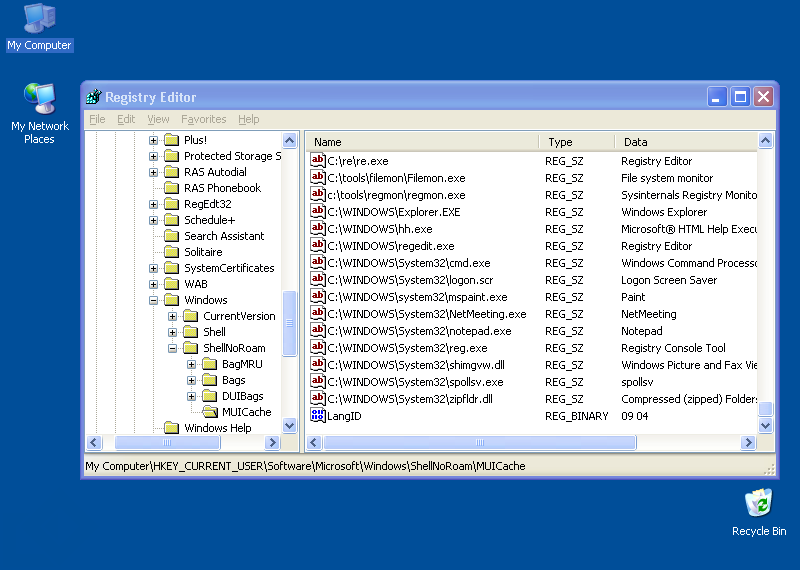Click the tree pane scroll right arrow

tap(273, 442)
